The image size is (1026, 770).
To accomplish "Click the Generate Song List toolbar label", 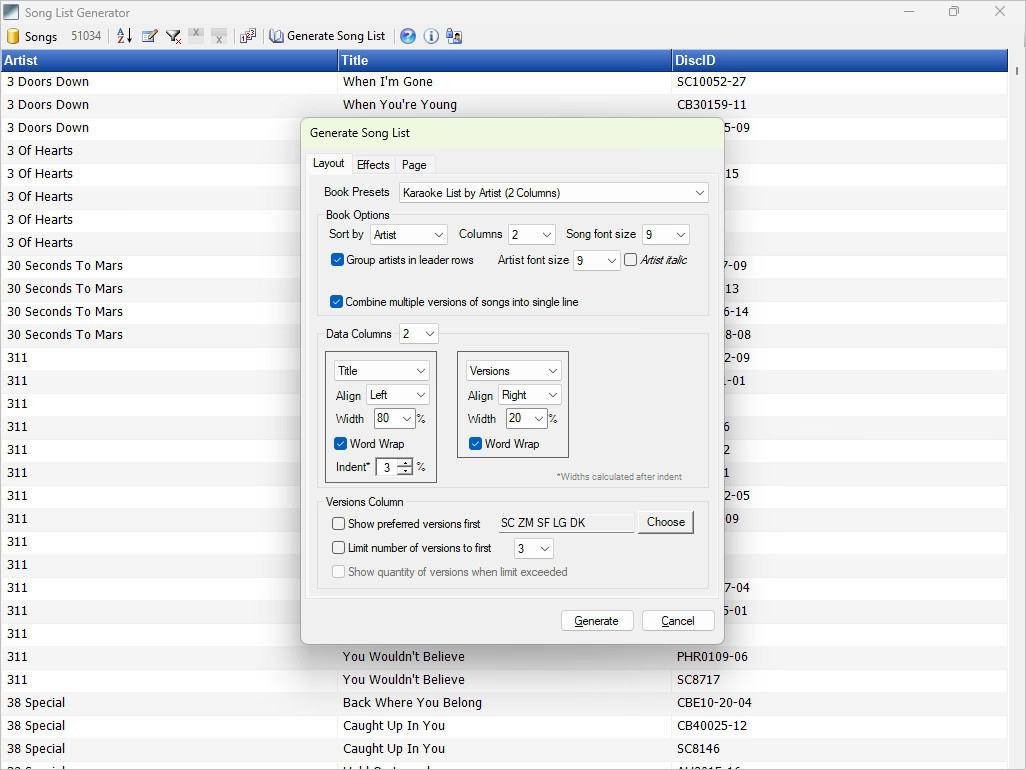I will coord(336,36).
